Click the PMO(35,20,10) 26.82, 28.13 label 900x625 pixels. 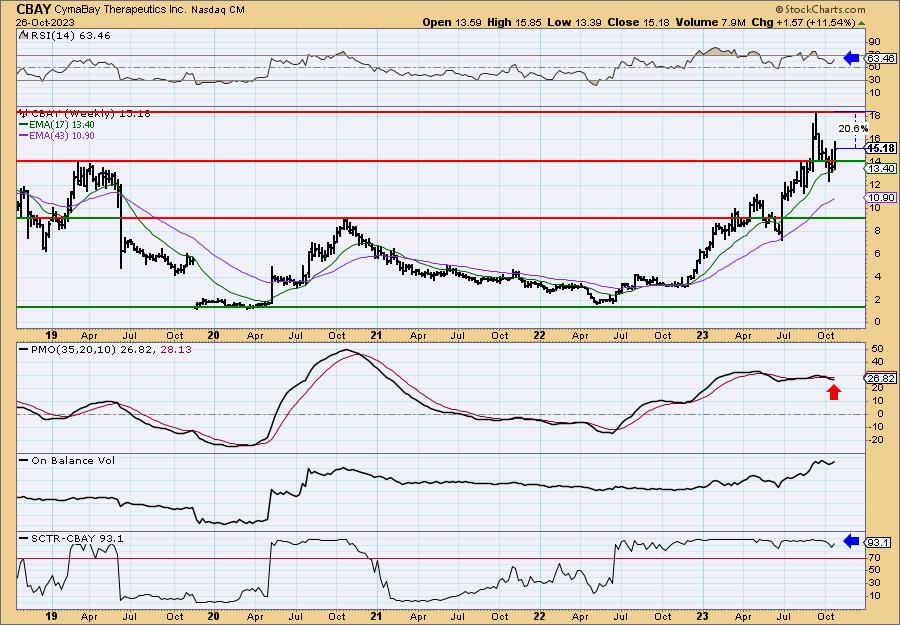click(x=105, y=349)
